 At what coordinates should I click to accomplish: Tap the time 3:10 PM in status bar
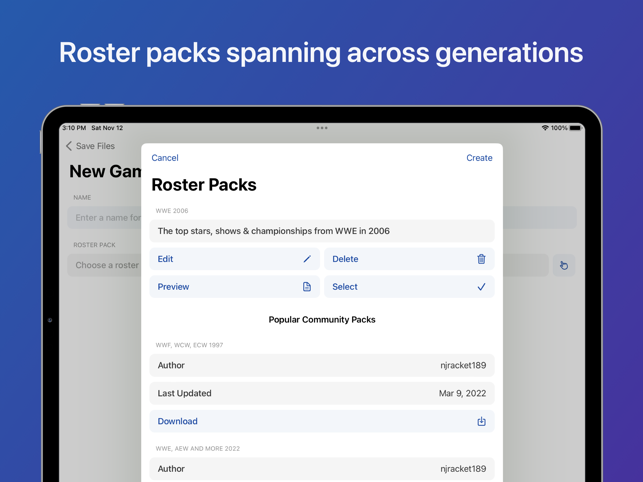[74, 128]
